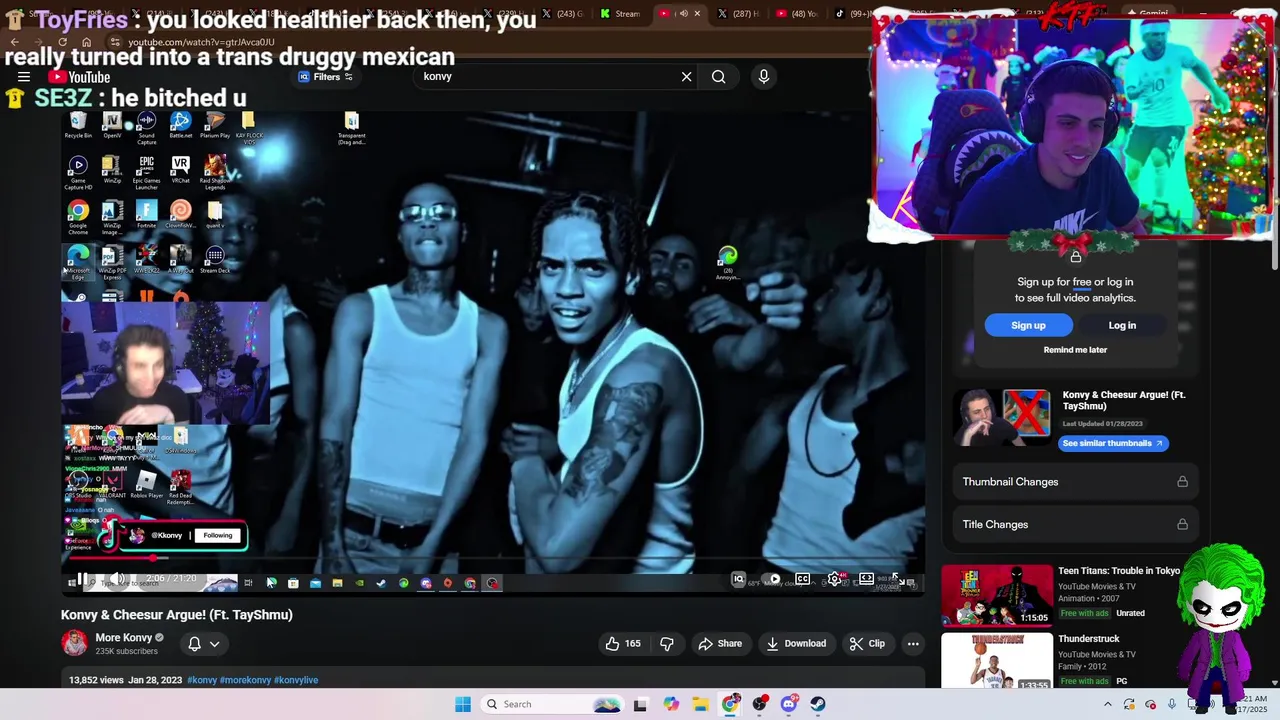Start voice search with the microphone
This screenshot has width=1280, height=720.
(764, 77)
